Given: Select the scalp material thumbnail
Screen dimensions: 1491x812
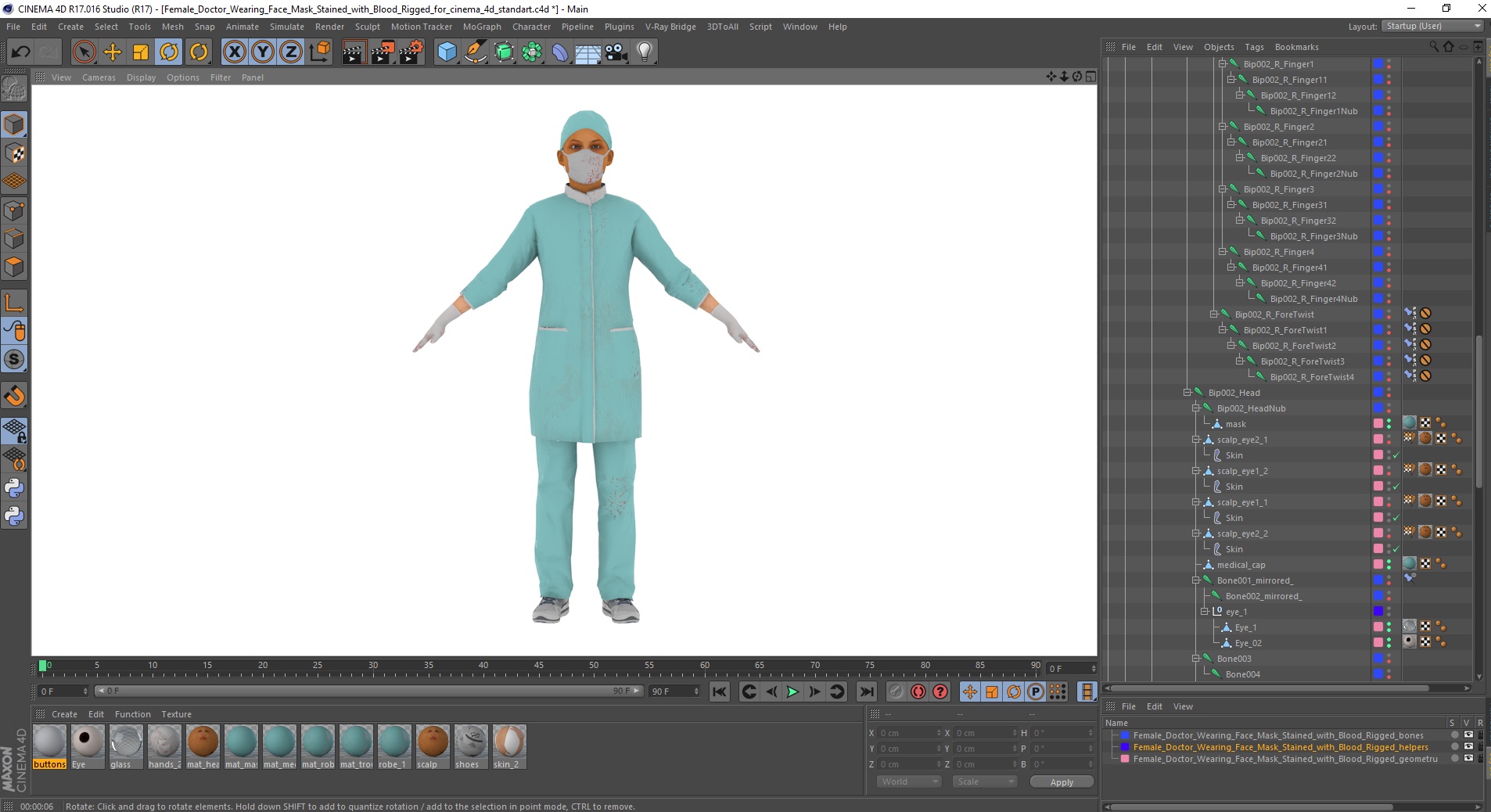Looking at the screenshot, I should coord(433,746).
